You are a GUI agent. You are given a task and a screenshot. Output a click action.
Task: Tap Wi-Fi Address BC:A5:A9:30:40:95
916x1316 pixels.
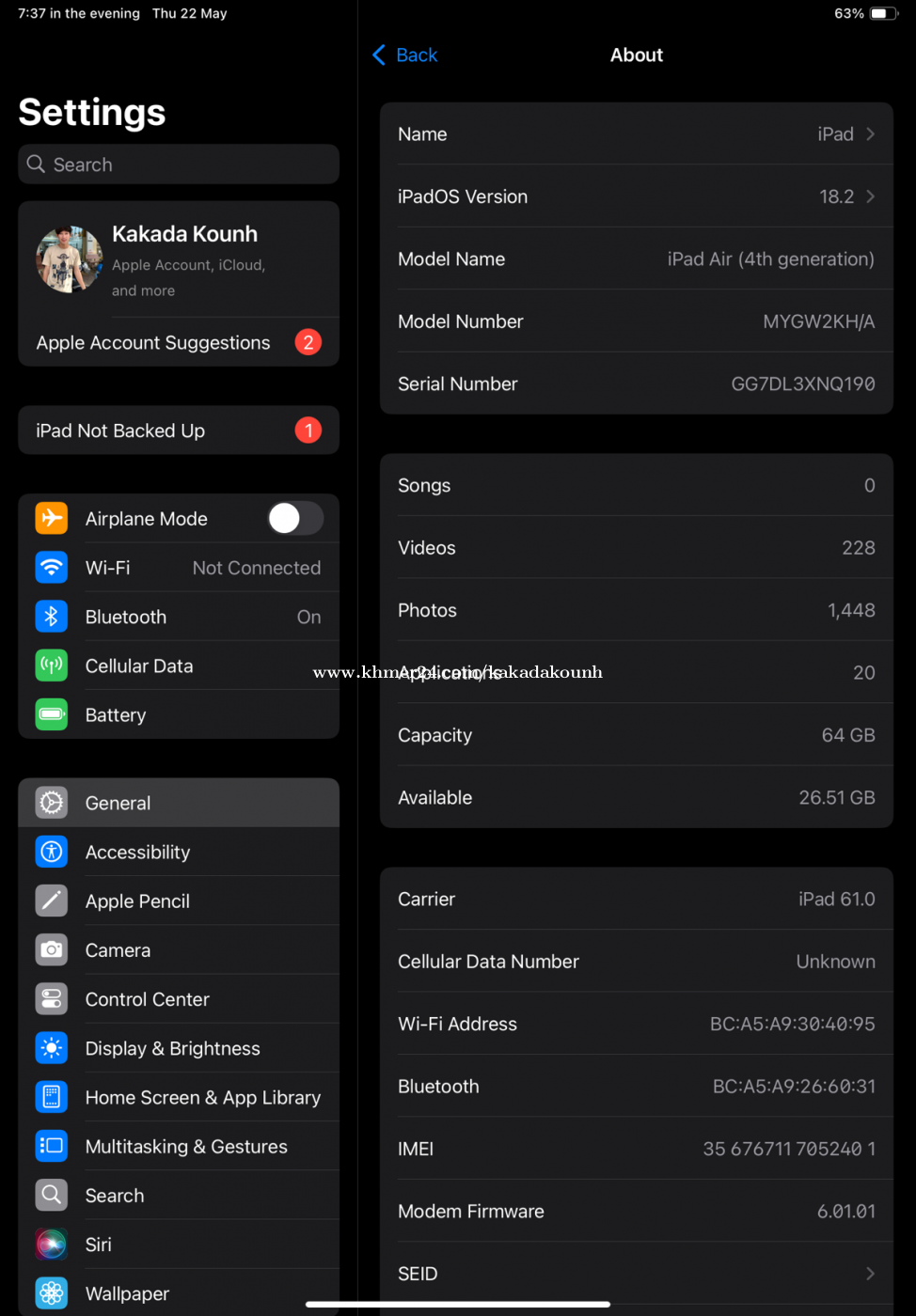637,1024
